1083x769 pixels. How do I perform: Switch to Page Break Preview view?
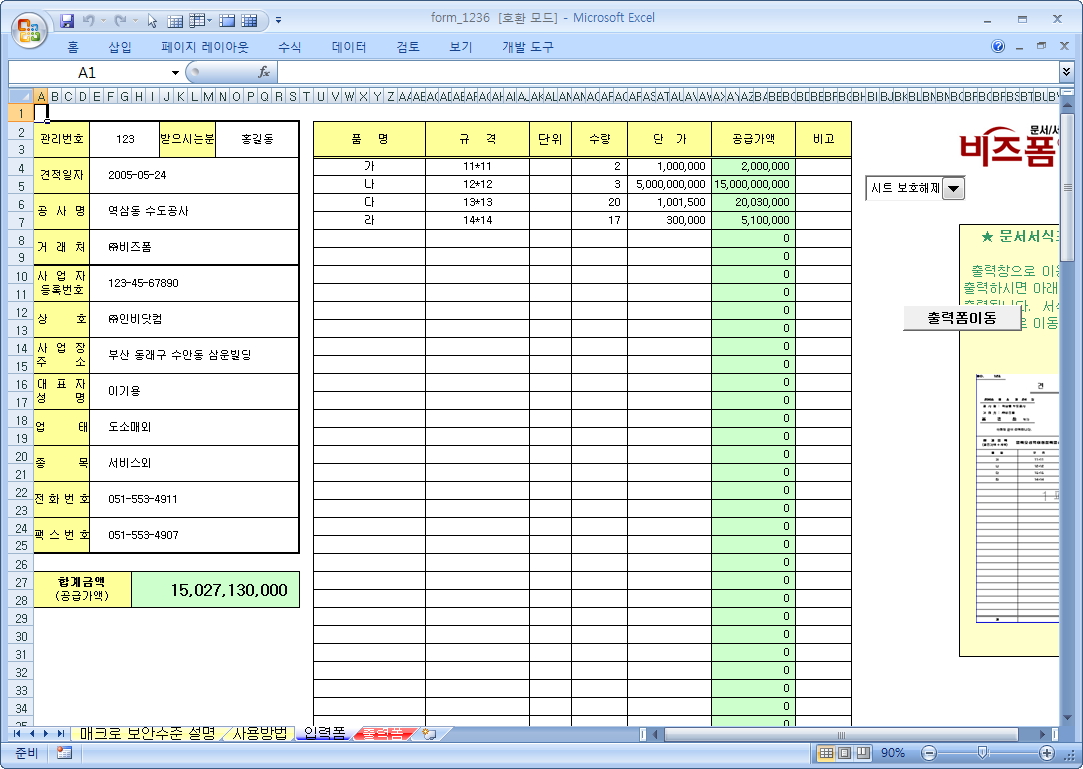click(862, 753)
